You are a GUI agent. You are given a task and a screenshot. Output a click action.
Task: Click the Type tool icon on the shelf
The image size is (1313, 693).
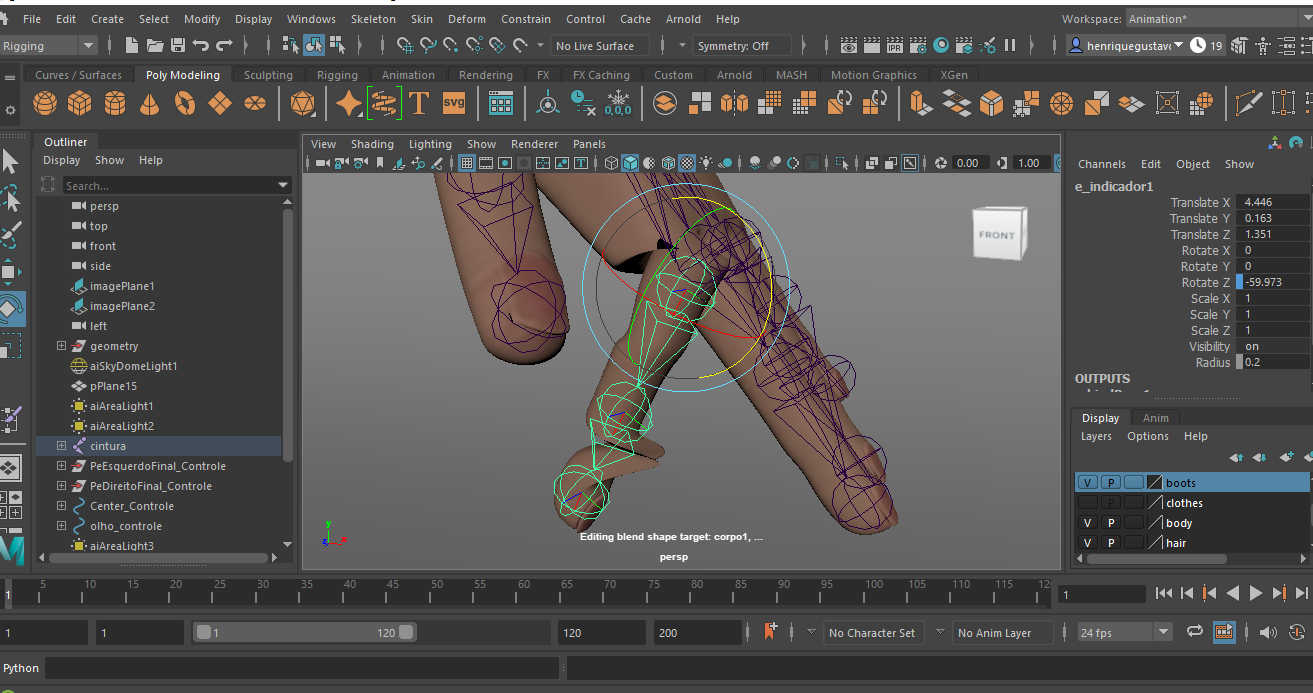419,102
